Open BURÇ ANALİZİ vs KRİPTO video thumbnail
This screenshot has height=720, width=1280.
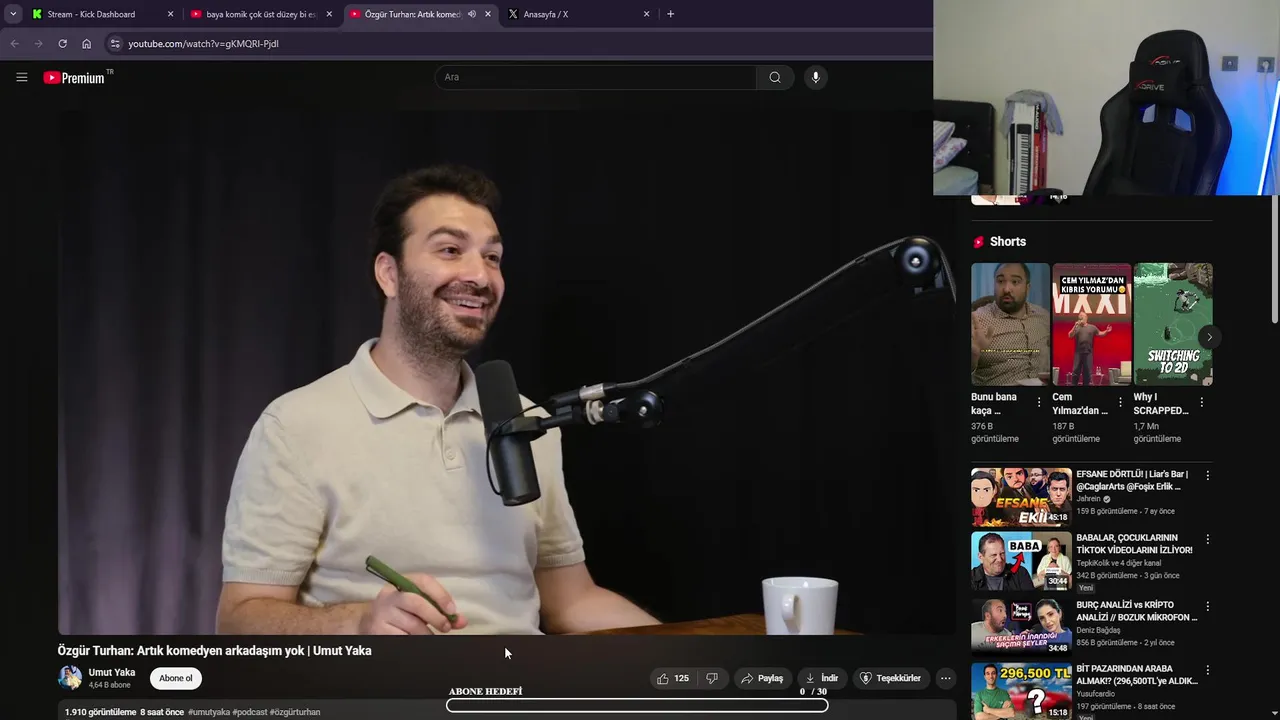(1021, 626)
